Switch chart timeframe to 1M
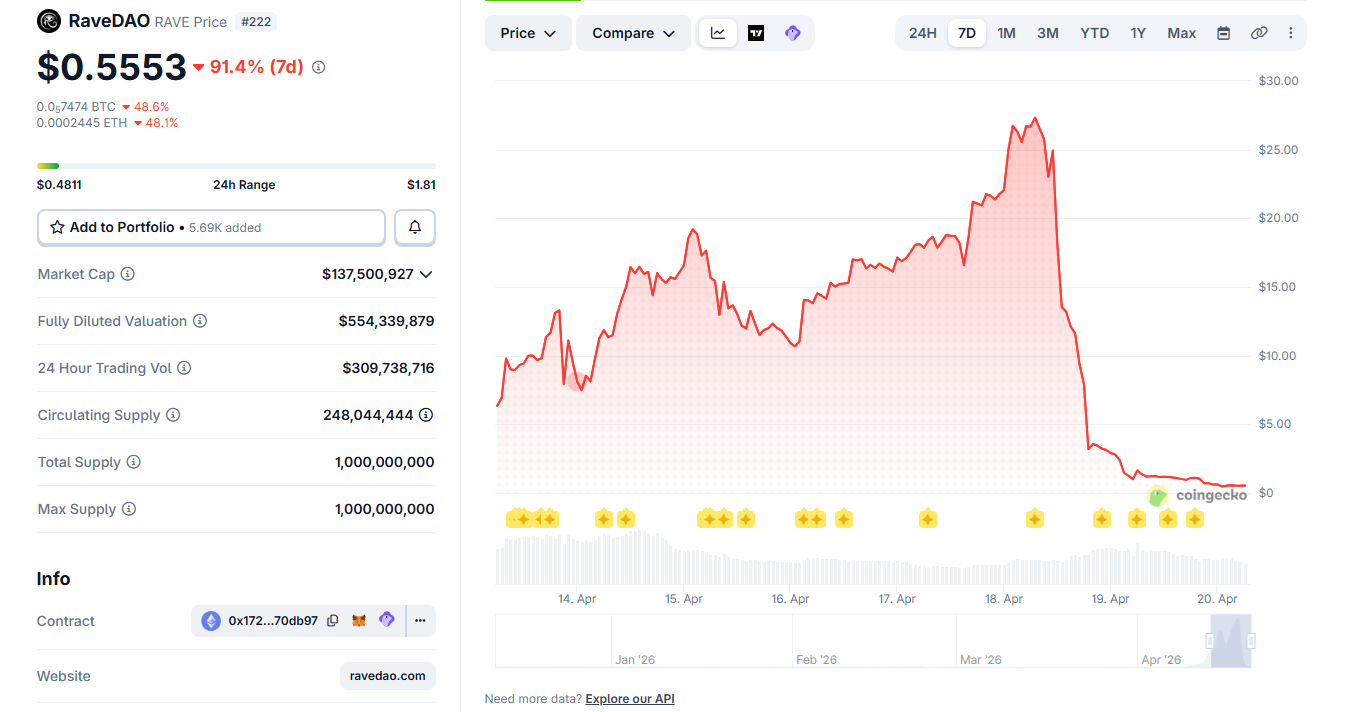The width and height of the screenshot is (1369, 712). pyautogui.click(x=1006, y=32)
